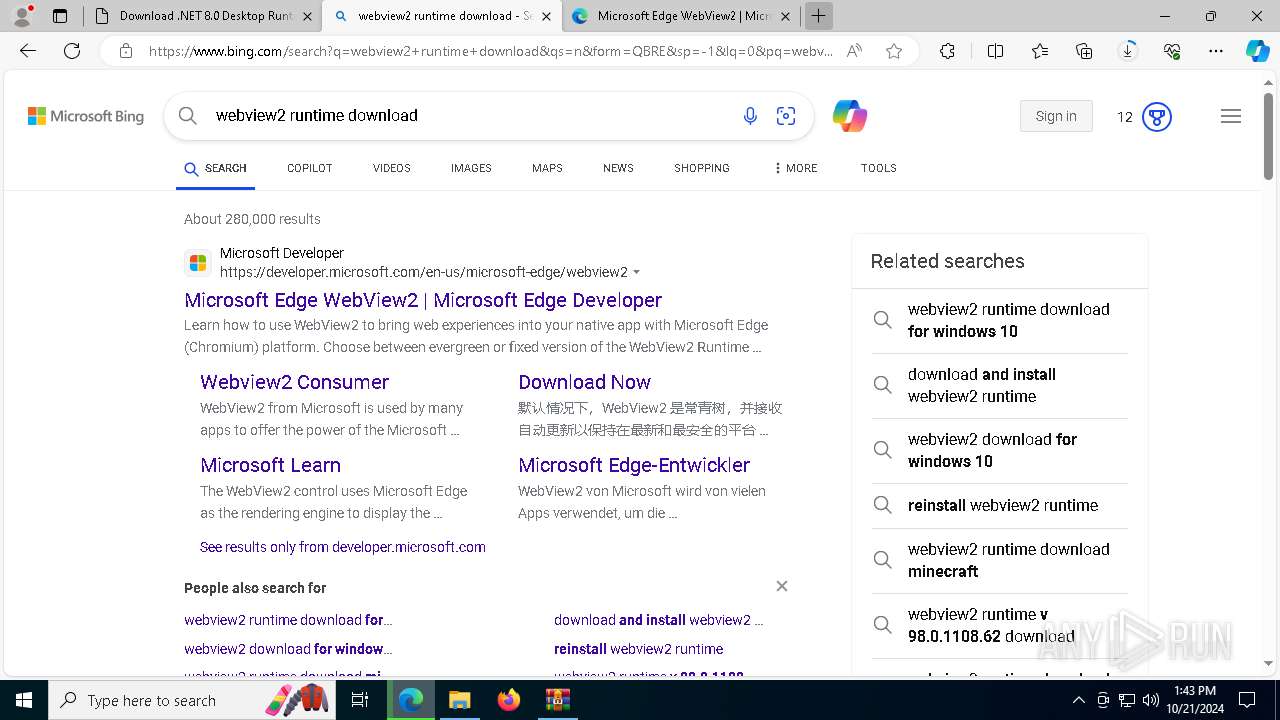
Task: Reload the page with refresh icon
Action: [x=72, y=51]
